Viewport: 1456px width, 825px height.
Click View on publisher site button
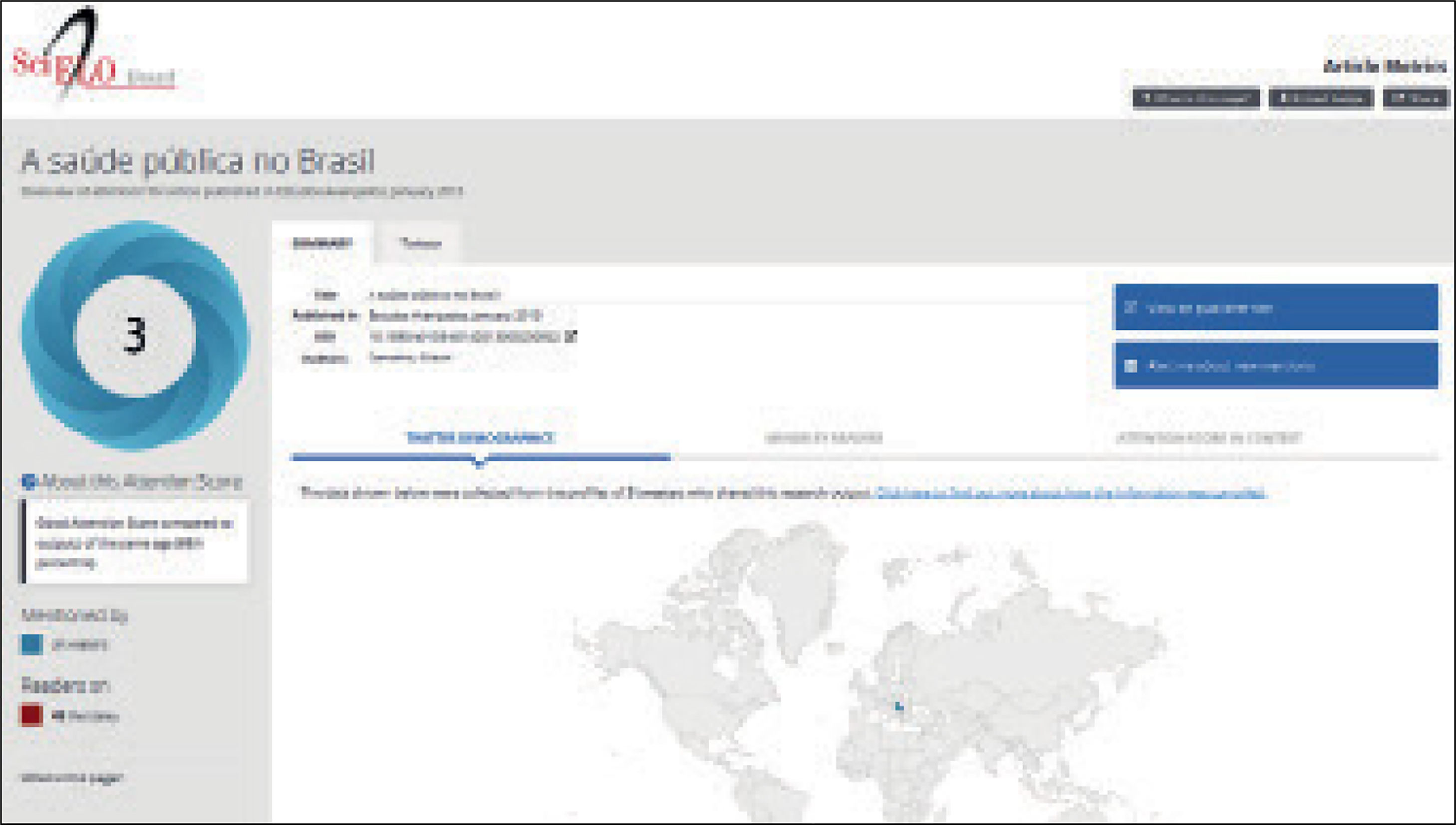1274,308
